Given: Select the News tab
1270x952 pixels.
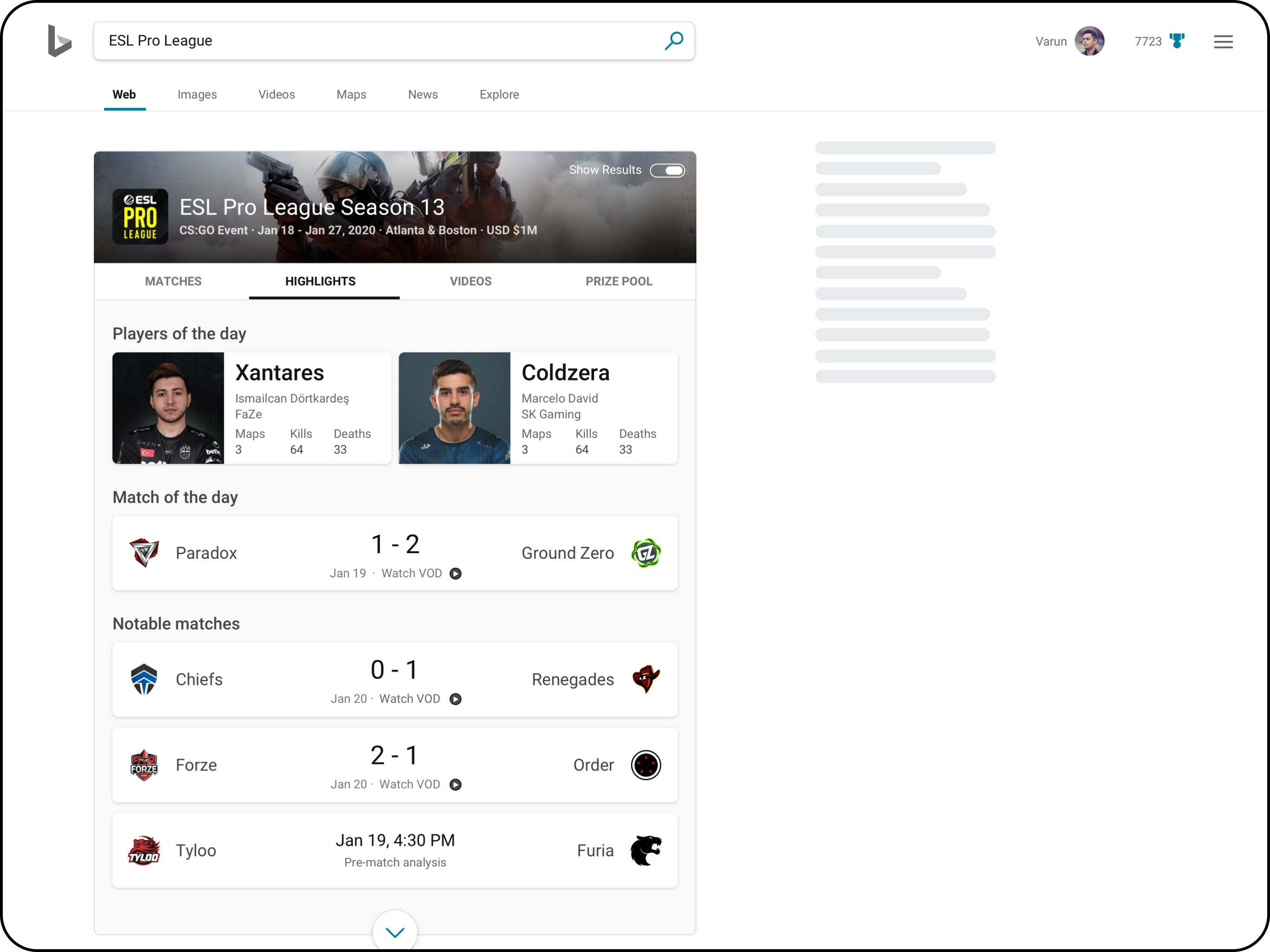Looking at the screenshot, I should click(423, 94).
